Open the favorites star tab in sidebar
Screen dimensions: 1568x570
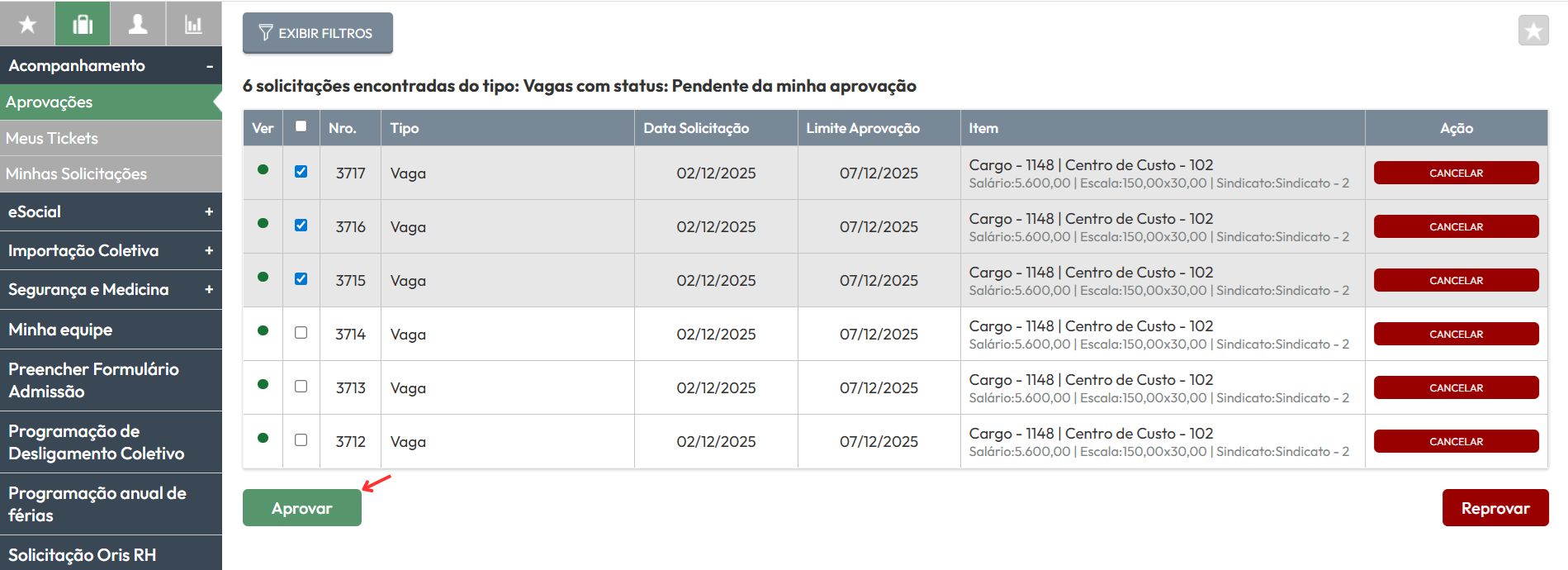coord(27,24)
